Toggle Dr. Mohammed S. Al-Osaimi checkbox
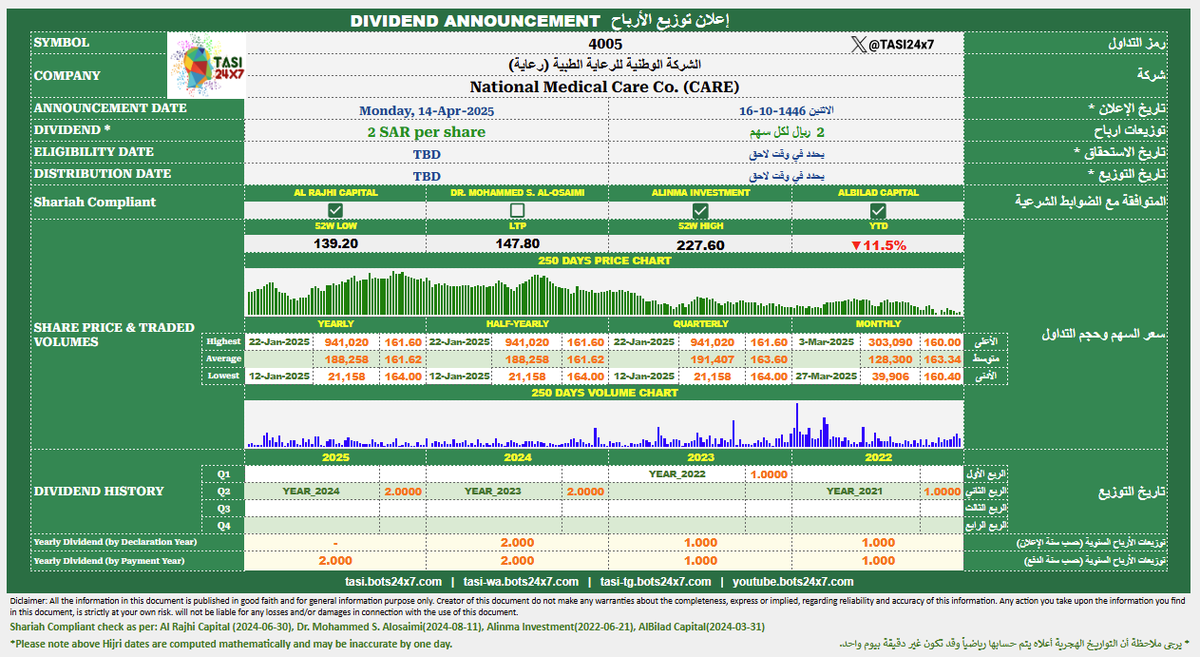1200x657 pixels. [x=517, y=210]
